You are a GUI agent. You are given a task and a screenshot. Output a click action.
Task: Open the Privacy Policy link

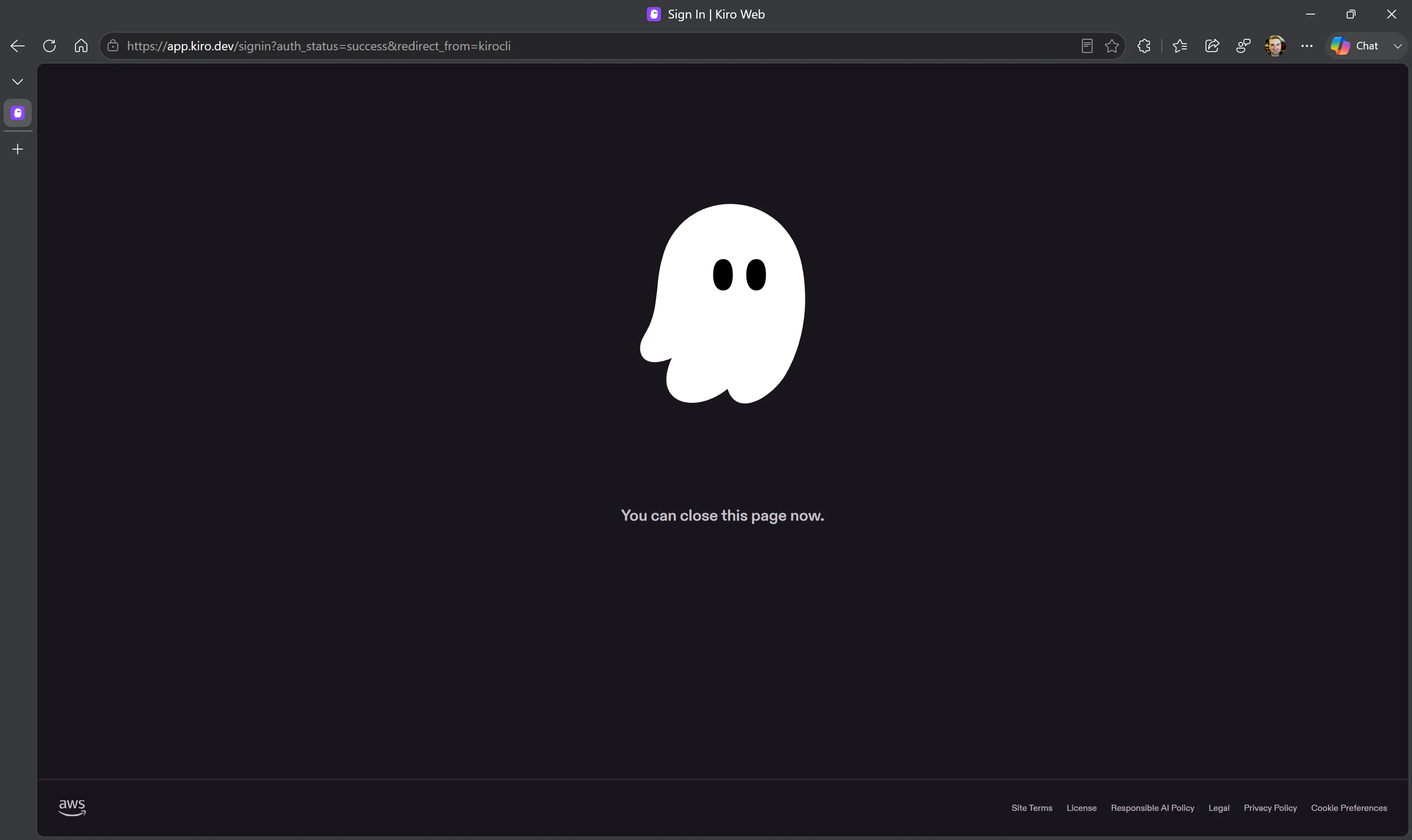(1270, 808)
